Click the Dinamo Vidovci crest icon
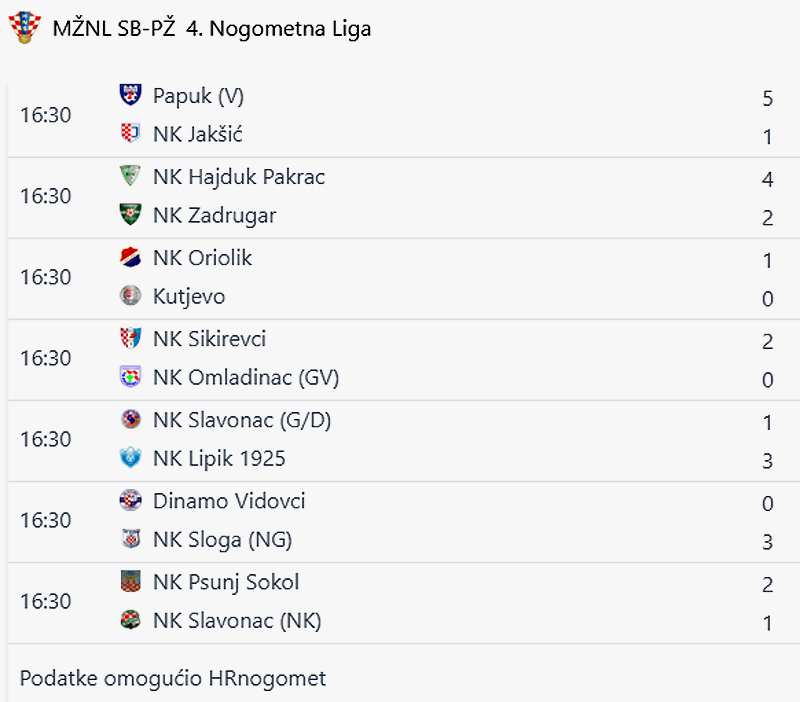The height and width of the screenshot is (702, 800). 130,500
